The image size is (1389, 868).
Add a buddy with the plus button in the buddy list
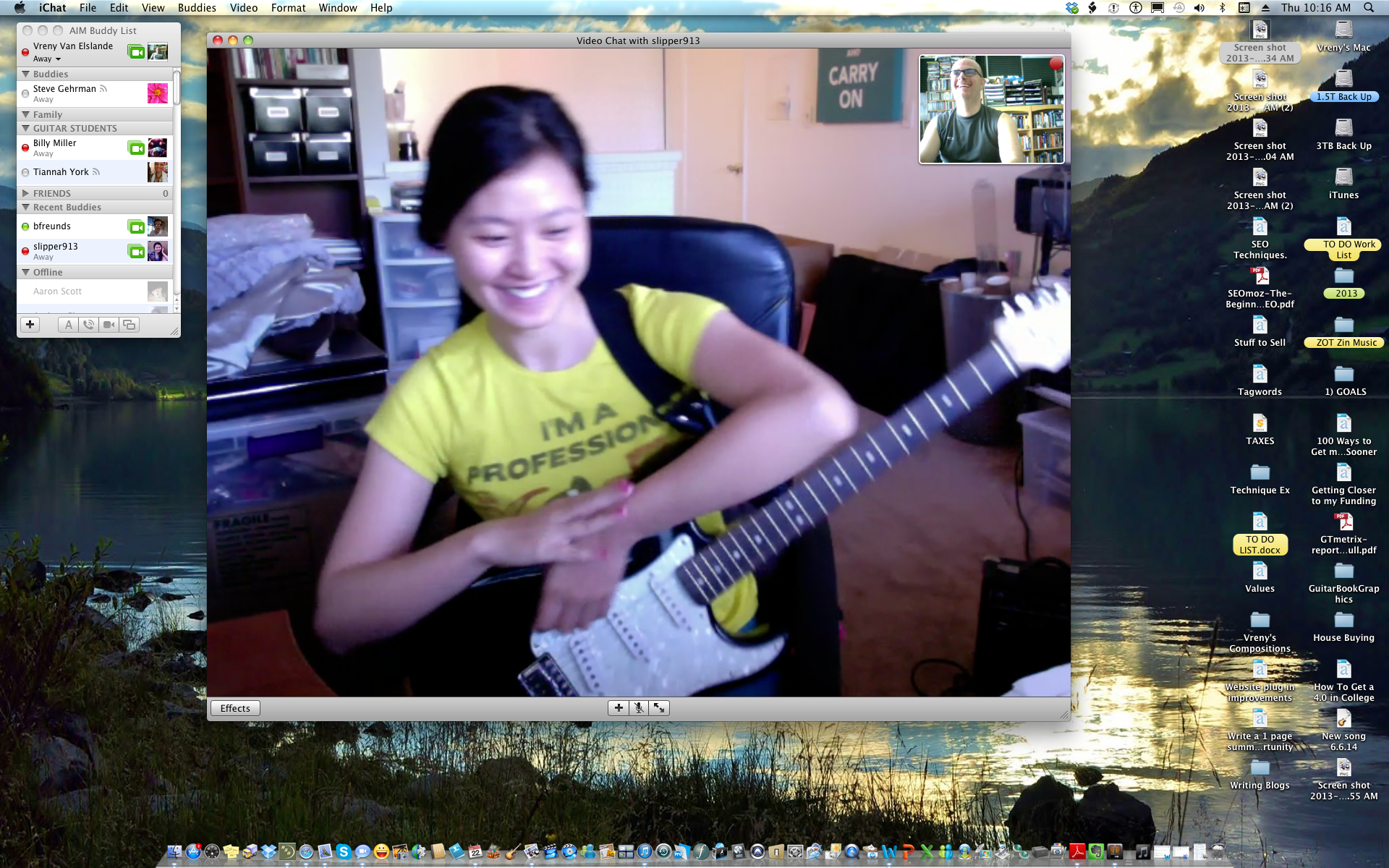[30, 325]
